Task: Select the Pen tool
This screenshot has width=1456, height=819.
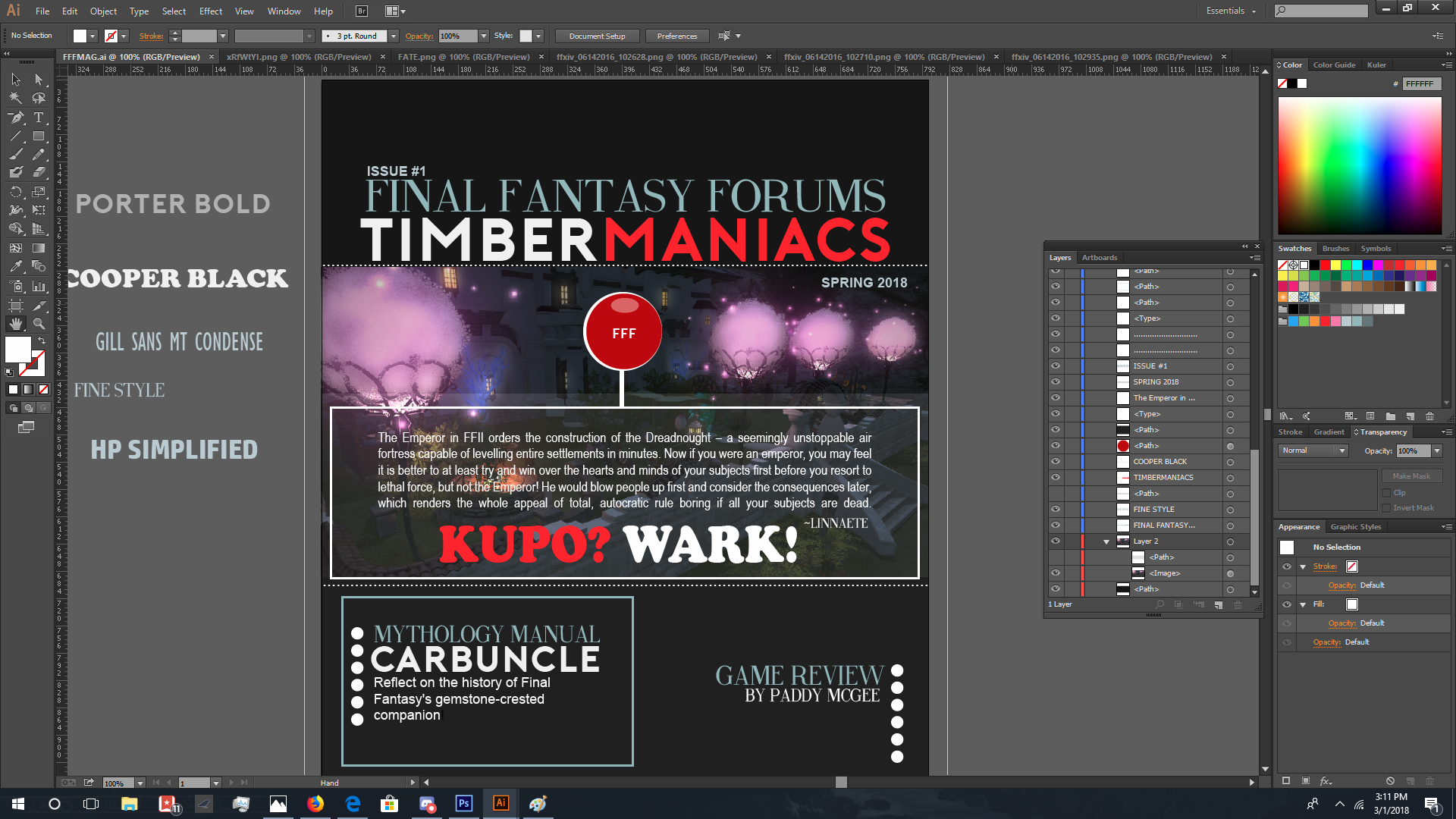Action: [15, 118]
